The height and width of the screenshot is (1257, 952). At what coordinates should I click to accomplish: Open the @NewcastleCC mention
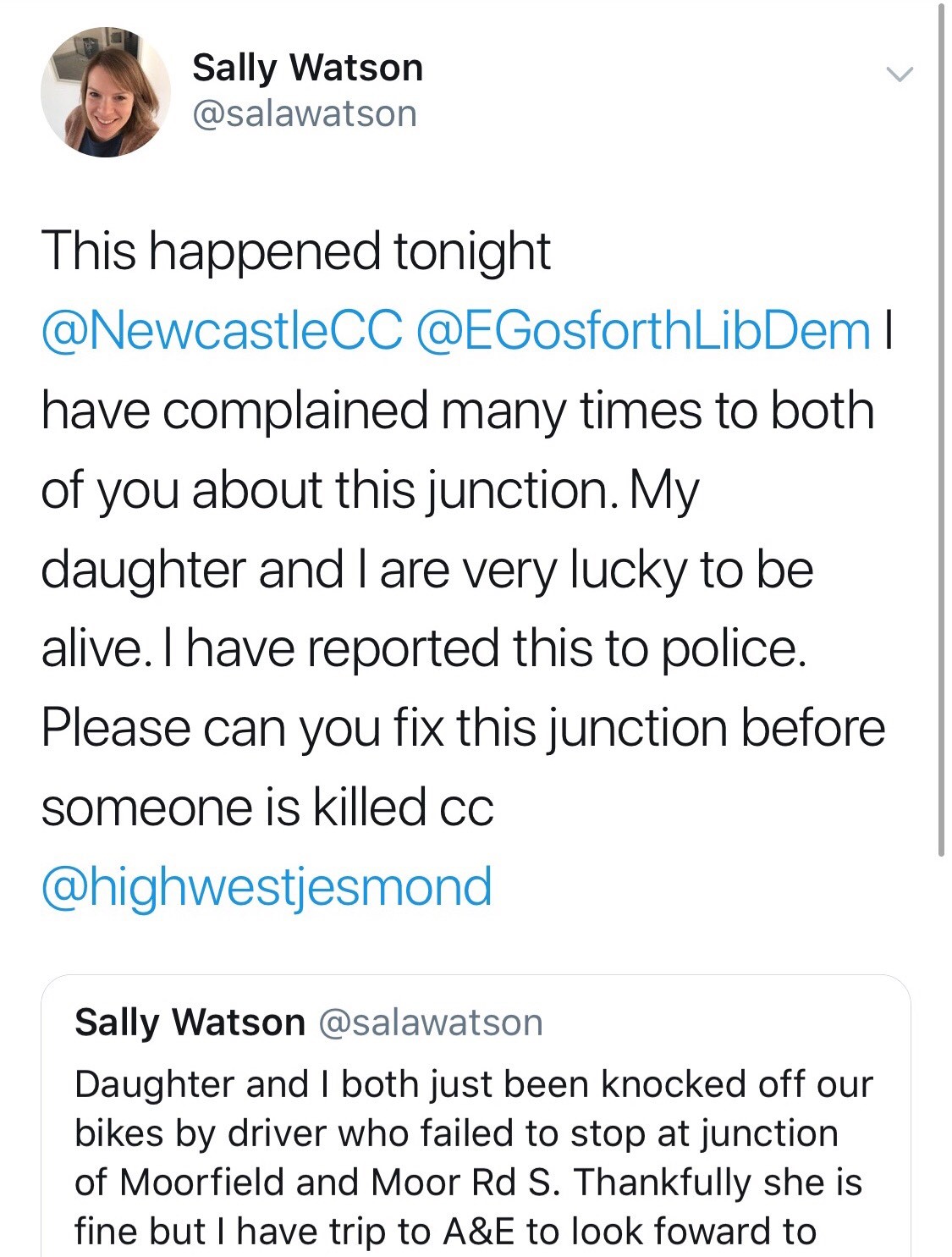pyautogui.click(x=222, y=330)
